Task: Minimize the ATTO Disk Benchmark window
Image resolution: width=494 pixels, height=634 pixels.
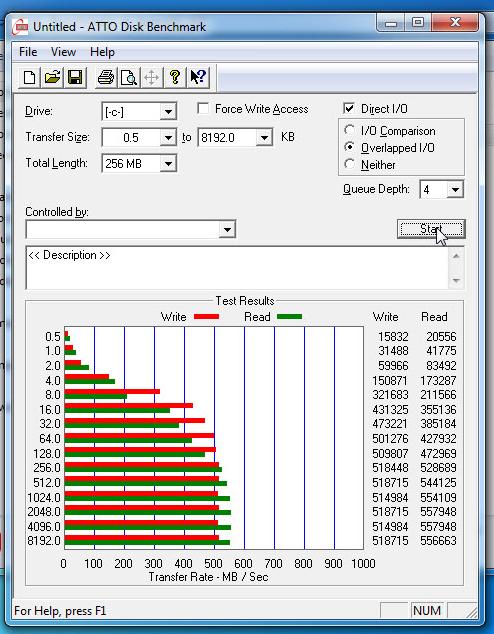Action: tap(391, 23)
